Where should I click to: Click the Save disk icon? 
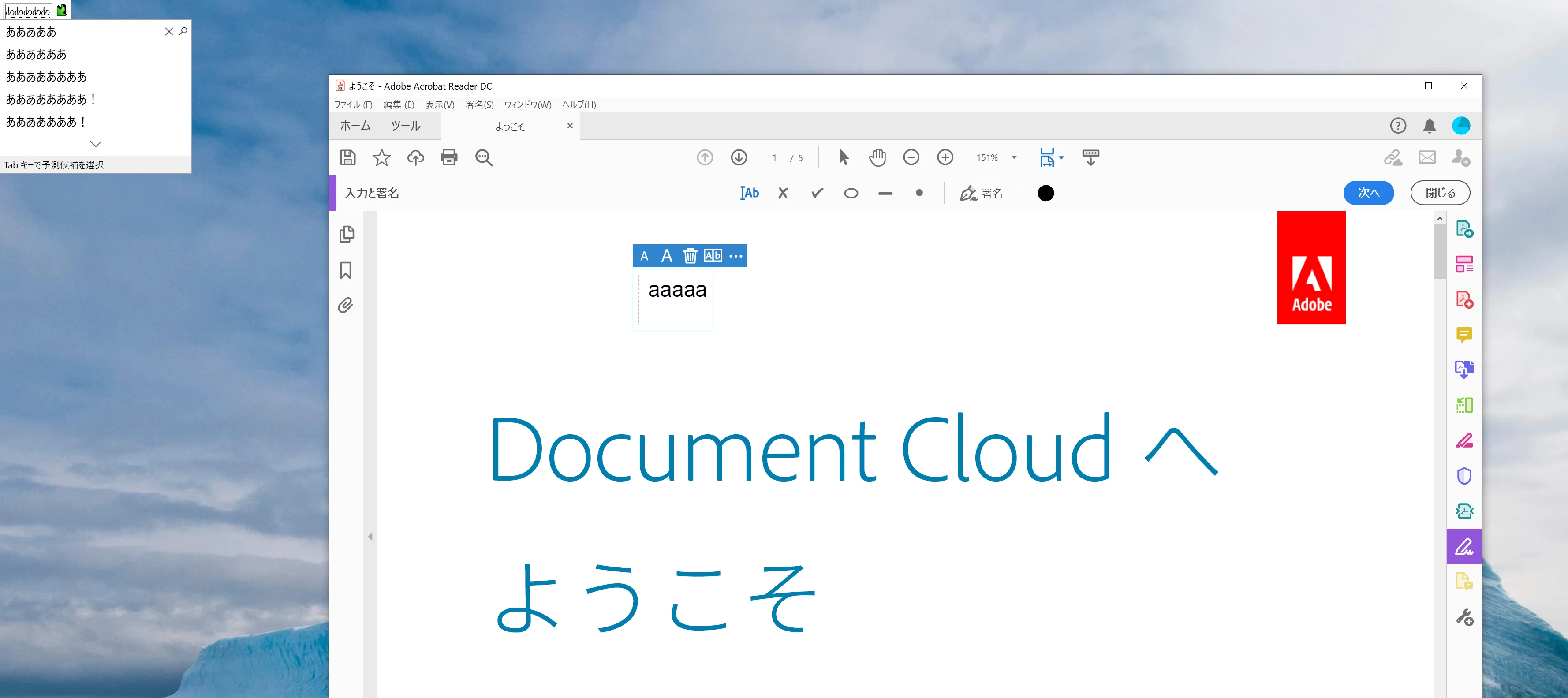tap(347, 157)
